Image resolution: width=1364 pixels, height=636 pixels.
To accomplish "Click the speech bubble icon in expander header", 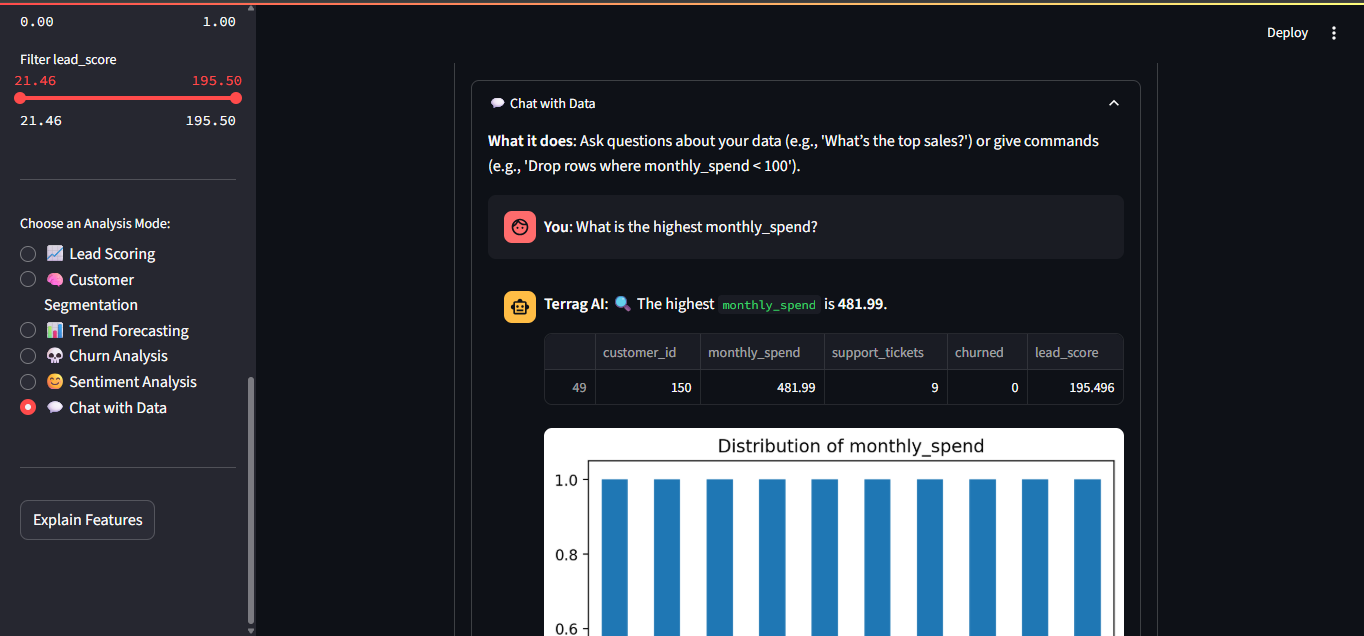I will (497, 103).
